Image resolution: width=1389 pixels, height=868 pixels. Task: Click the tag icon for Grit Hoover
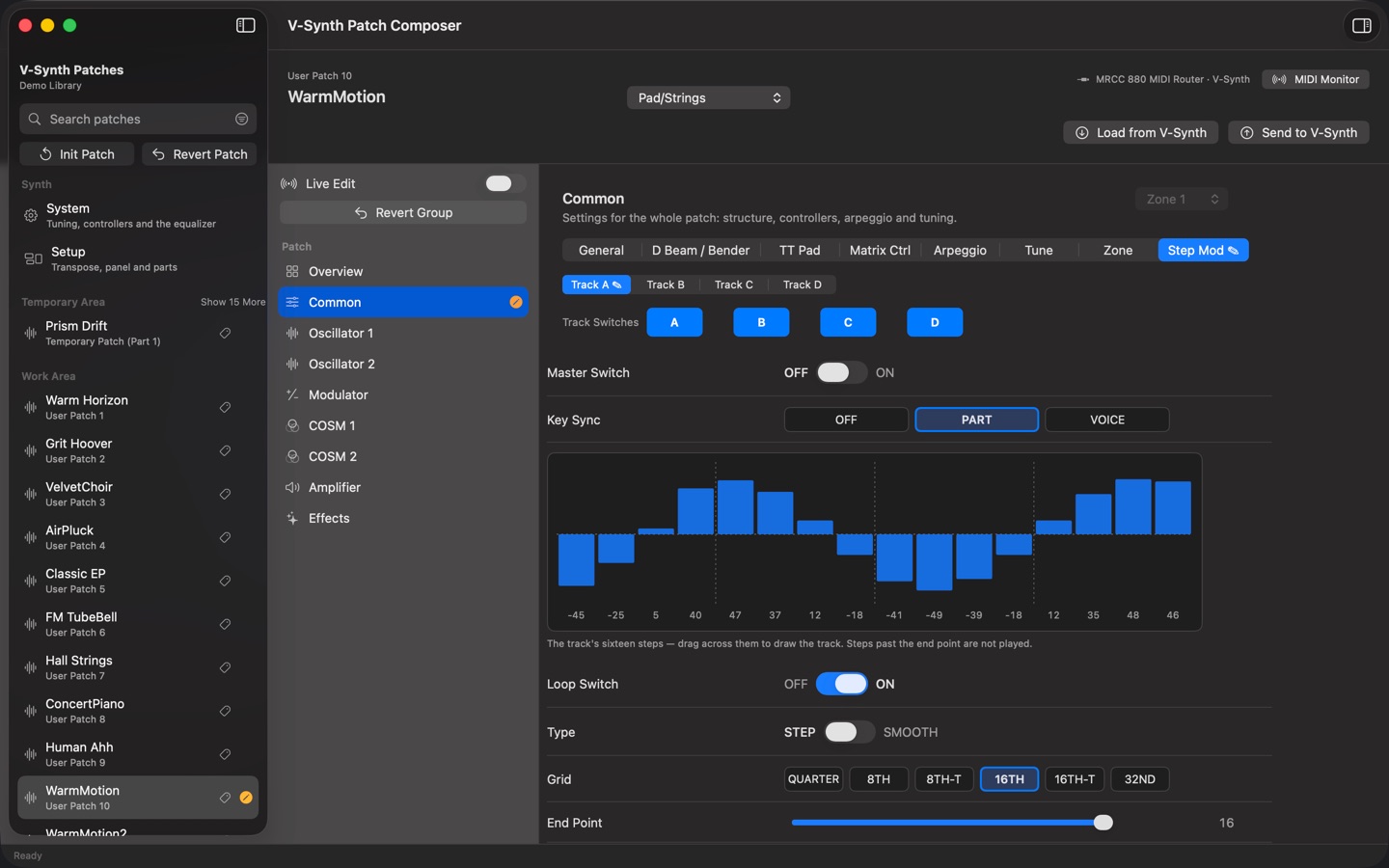(225, 450)
